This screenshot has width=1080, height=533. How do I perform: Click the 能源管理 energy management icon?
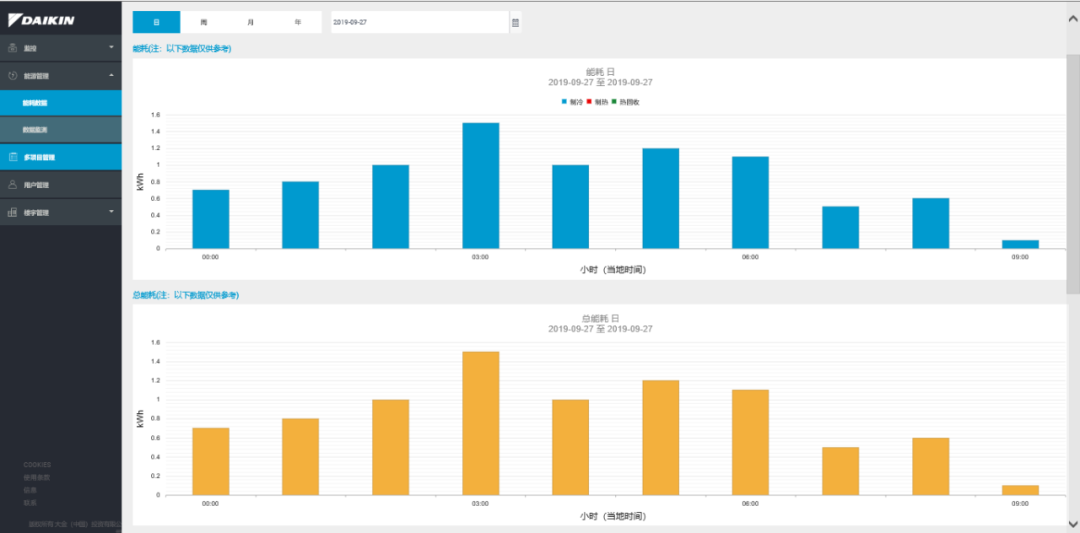pyautogui.click(x=13, y=75)
